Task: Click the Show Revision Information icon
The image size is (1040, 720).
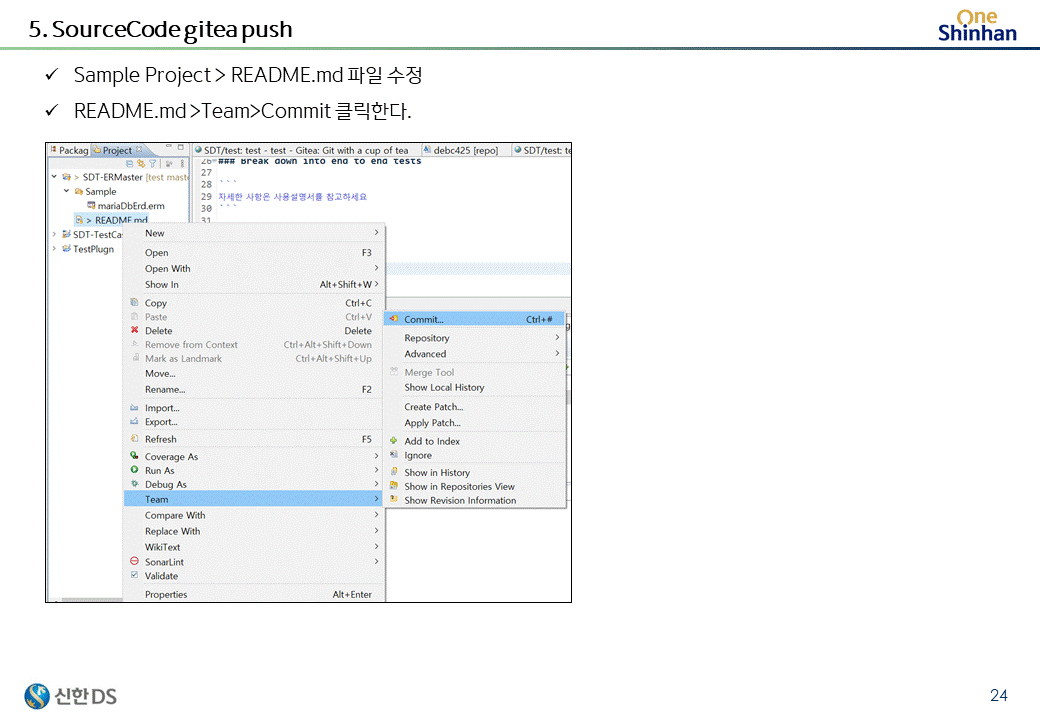Action: (x=394, y=500)
